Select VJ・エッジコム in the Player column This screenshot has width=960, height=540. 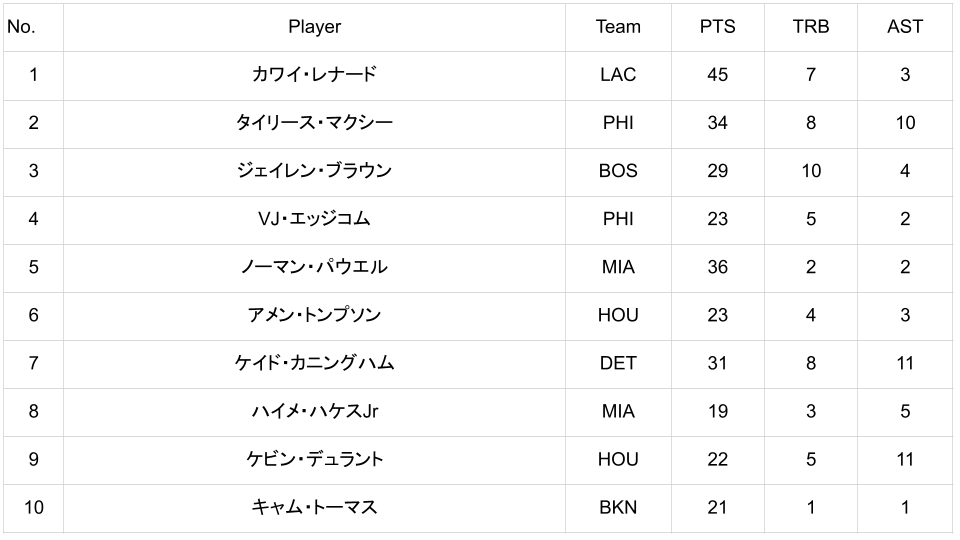[x=314, y=219]
